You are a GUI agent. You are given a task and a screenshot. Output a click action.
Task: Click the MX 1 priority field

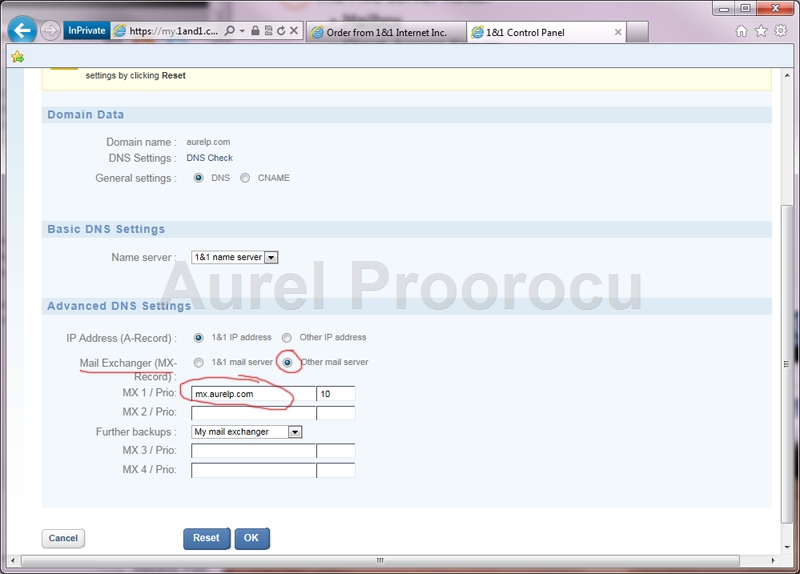(336, 394)
